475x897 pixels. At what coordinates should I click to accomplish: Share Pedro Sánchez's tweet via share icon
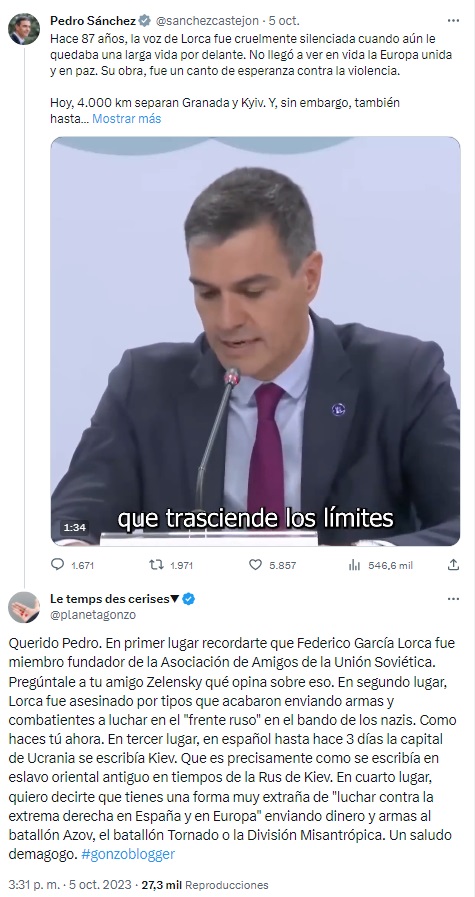coord(453,565)
